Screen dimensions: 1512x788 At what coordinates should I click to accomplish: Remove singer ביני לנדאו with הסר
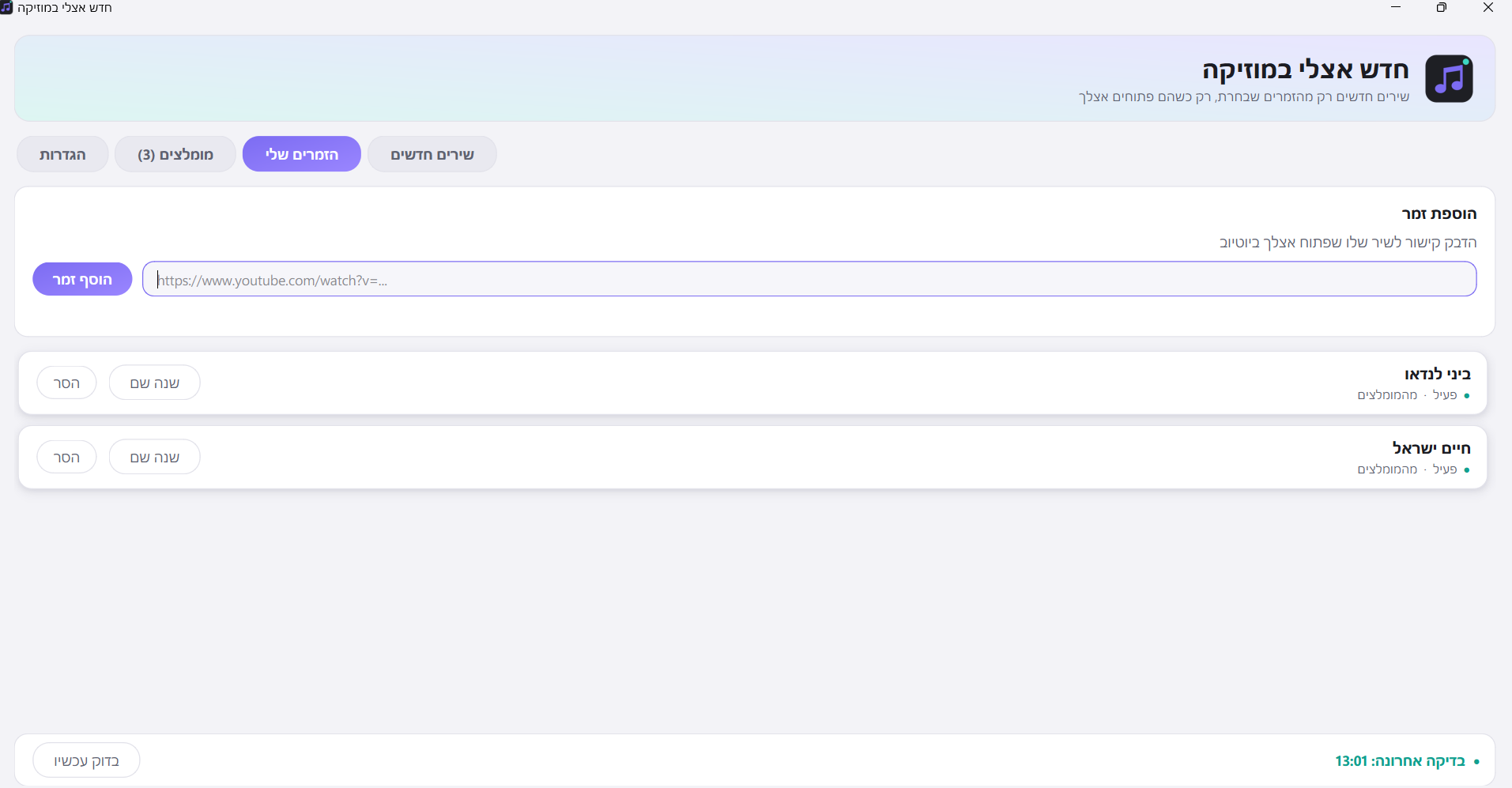point(66,383)
